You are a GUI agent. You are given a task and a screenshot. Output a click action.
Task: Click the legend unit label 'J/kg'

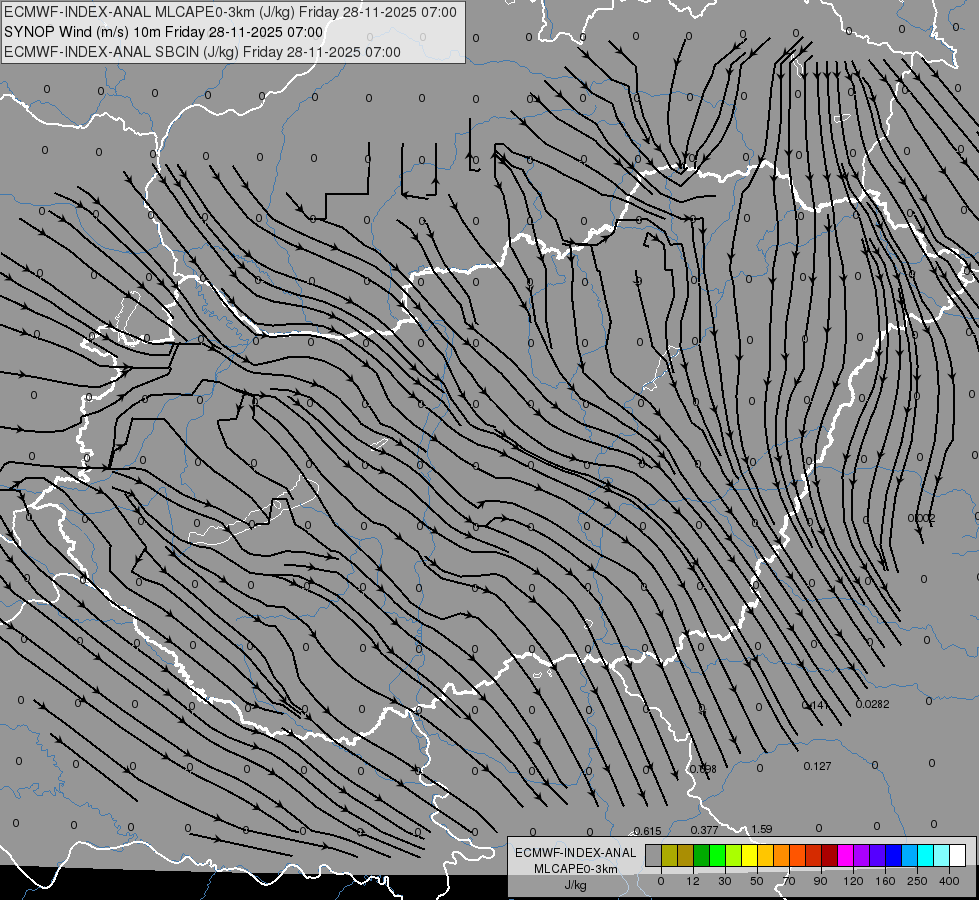[x=575, y=885]
